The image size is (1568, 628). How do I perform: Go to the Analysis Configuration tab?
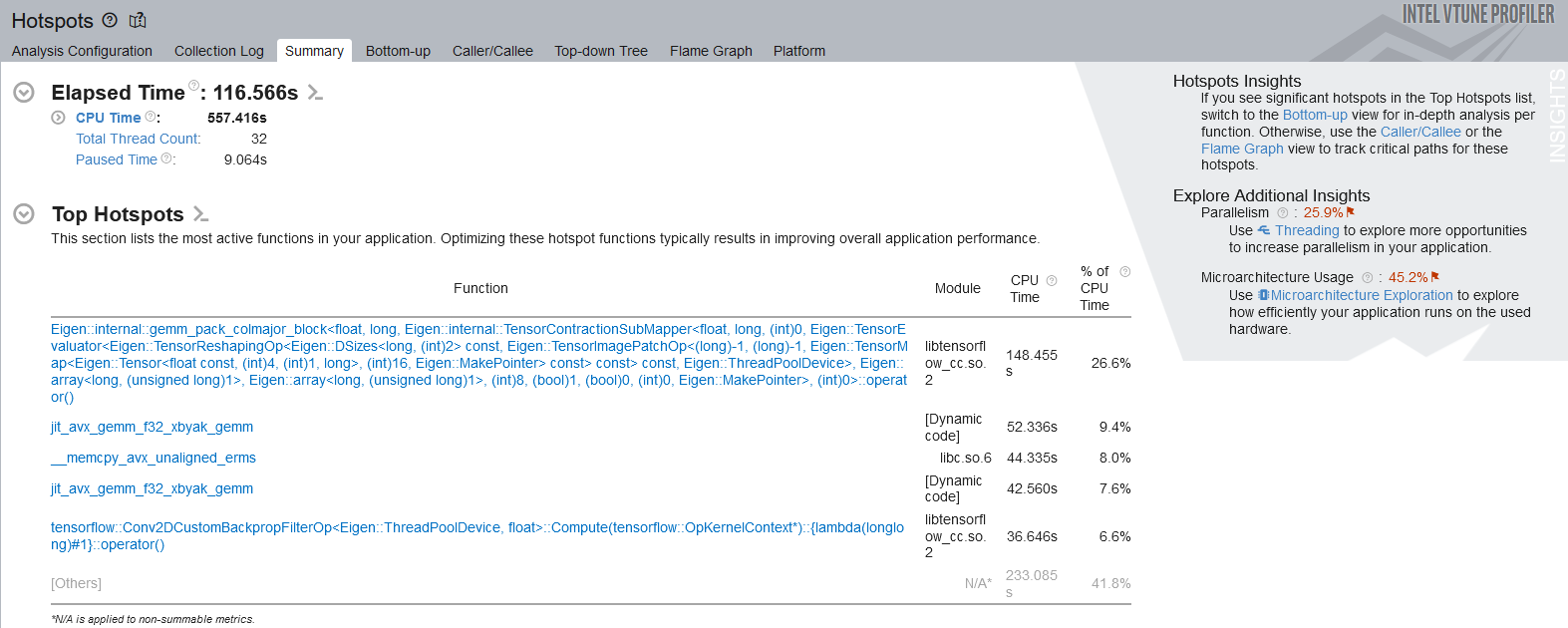(x=82, y=51)
